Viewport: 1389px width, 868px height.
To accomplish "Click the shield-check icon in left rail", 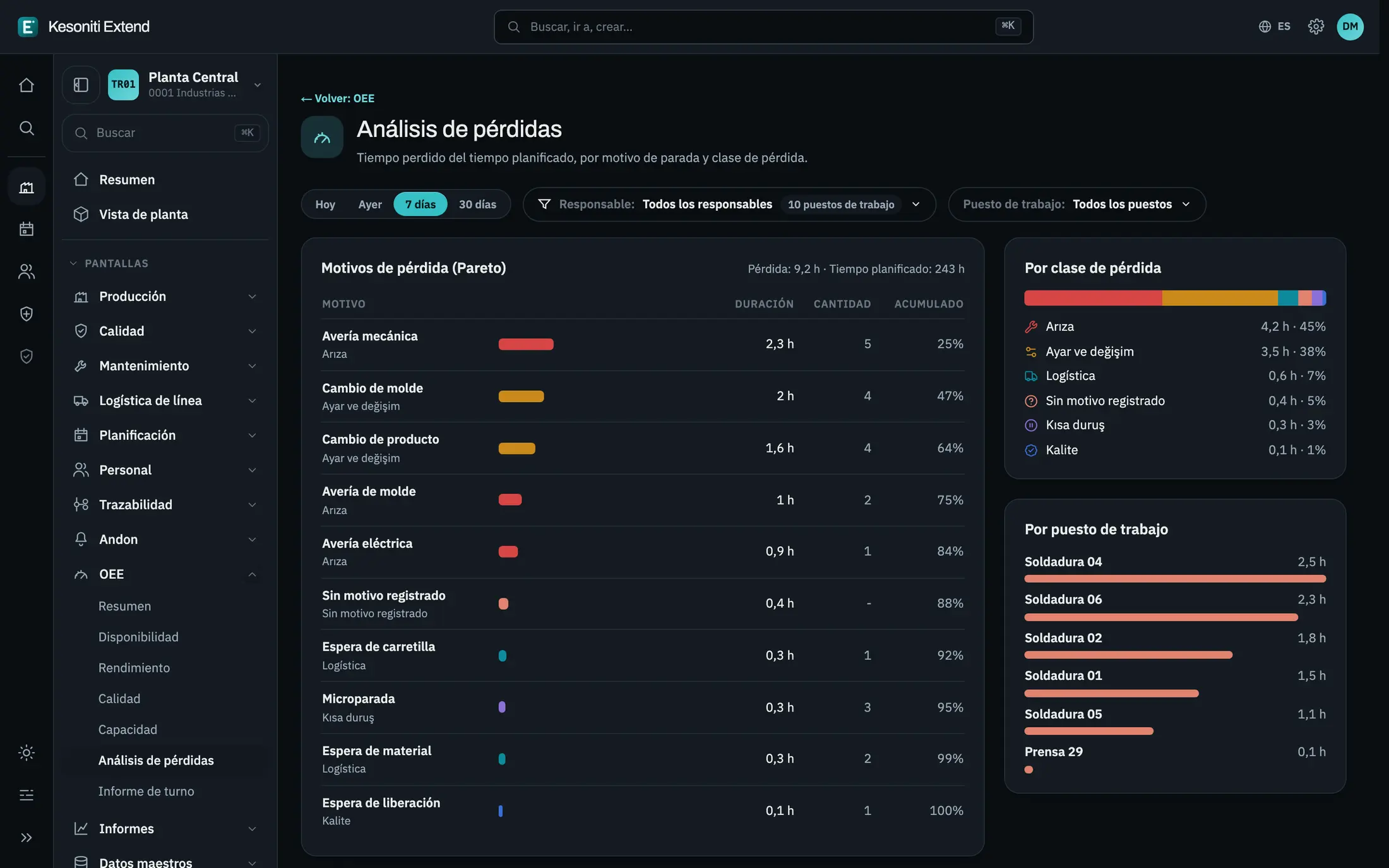I will tap(26, 357).
